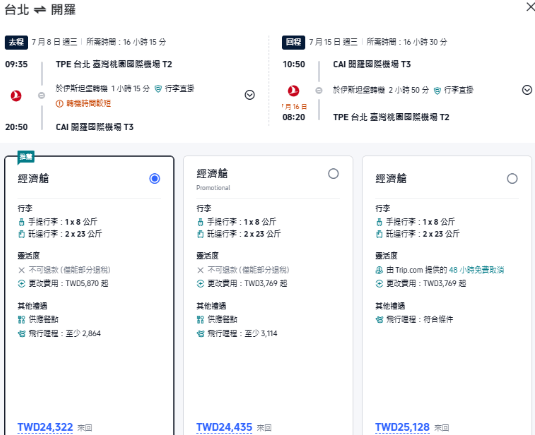535x435 pixels.
Task: Click Turkish Airlines logo on return flight
Action: point(293,91)
